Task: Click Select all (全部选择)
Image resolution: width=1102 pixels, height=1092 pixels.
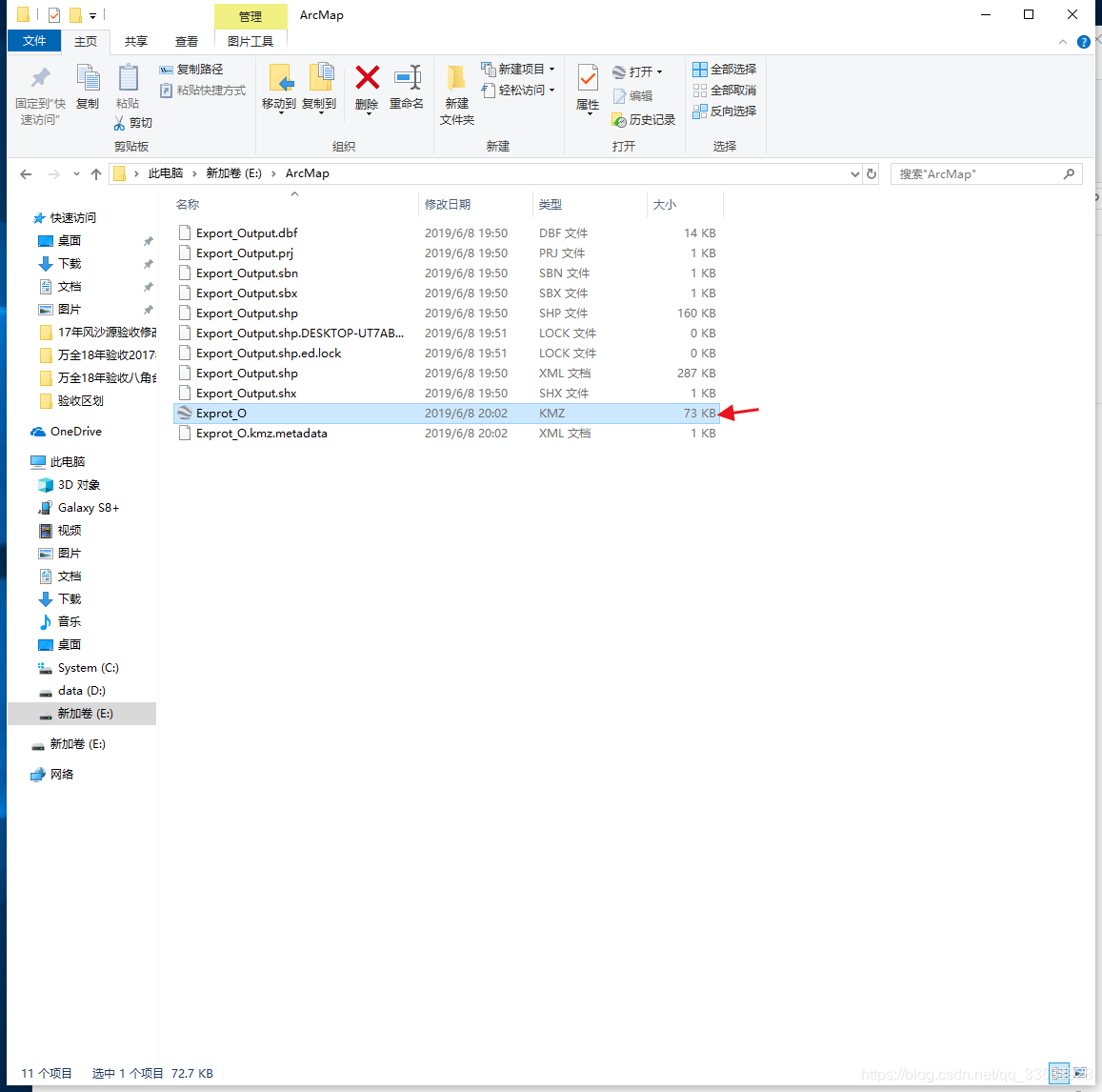Action: click(725, 69)
